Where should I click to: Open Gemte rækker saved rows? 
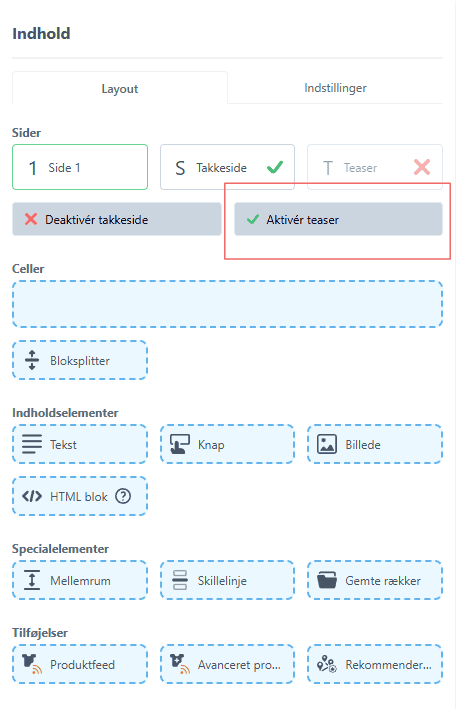pyautogui.click(x=375, y=580)
